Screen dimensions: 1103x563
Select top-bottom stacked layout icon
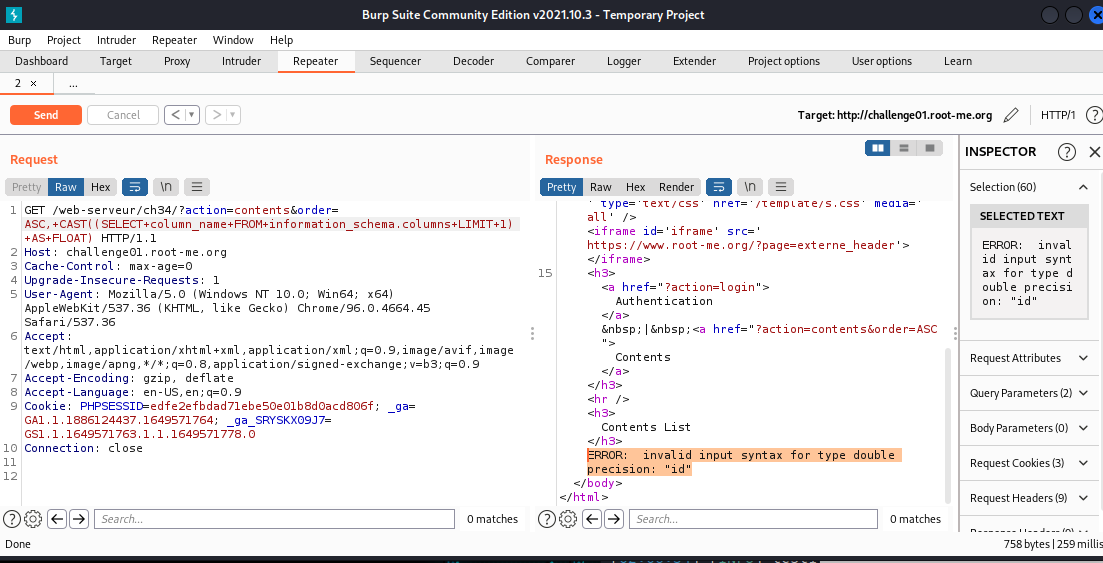click(904, 148)
